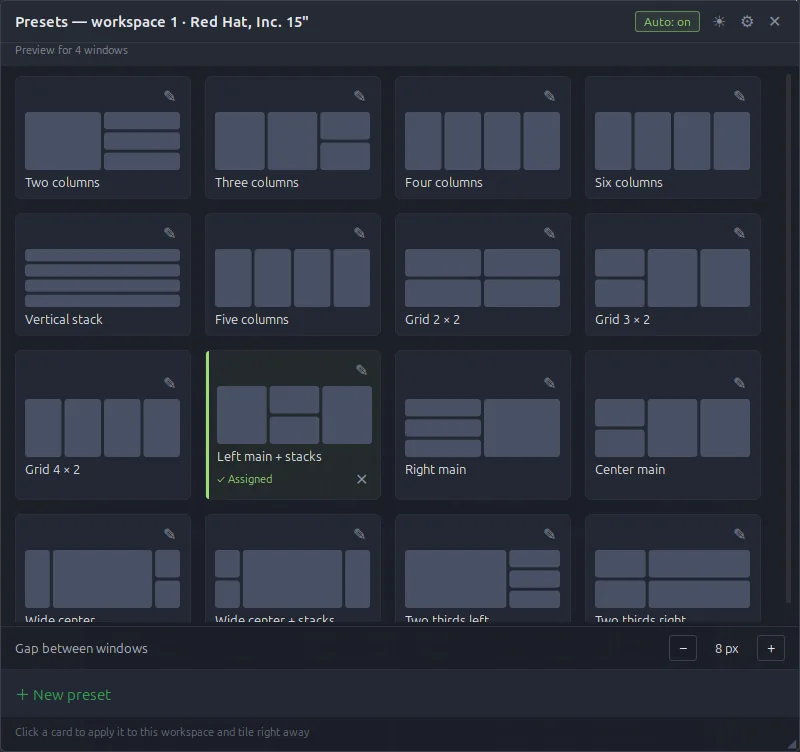800x752 pixels.
Task: Increase gap between windows
Action: [x=770, y=648]
